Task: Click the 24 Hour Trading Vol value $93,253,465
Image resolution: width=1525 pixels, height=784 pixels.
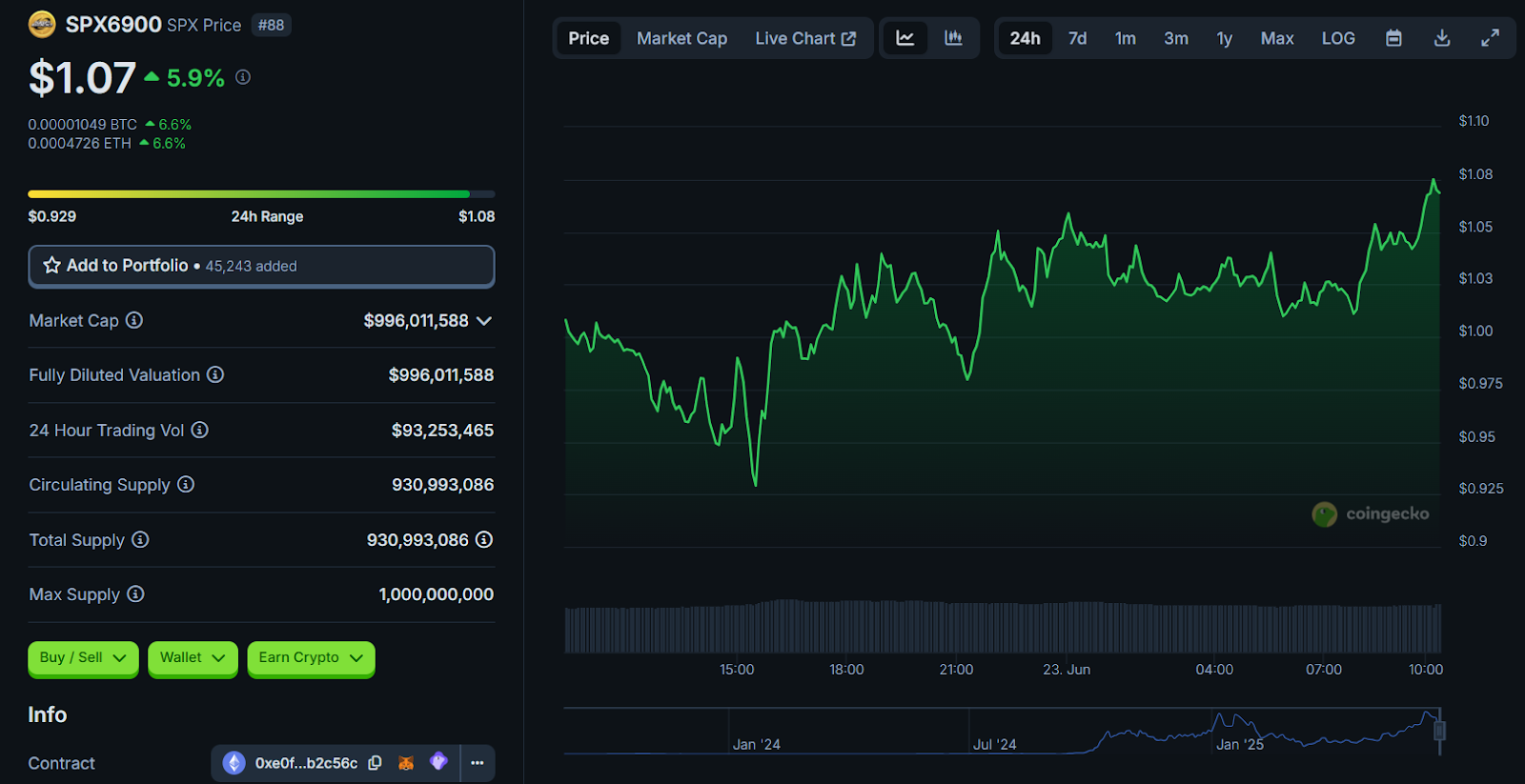Action: 442,431
